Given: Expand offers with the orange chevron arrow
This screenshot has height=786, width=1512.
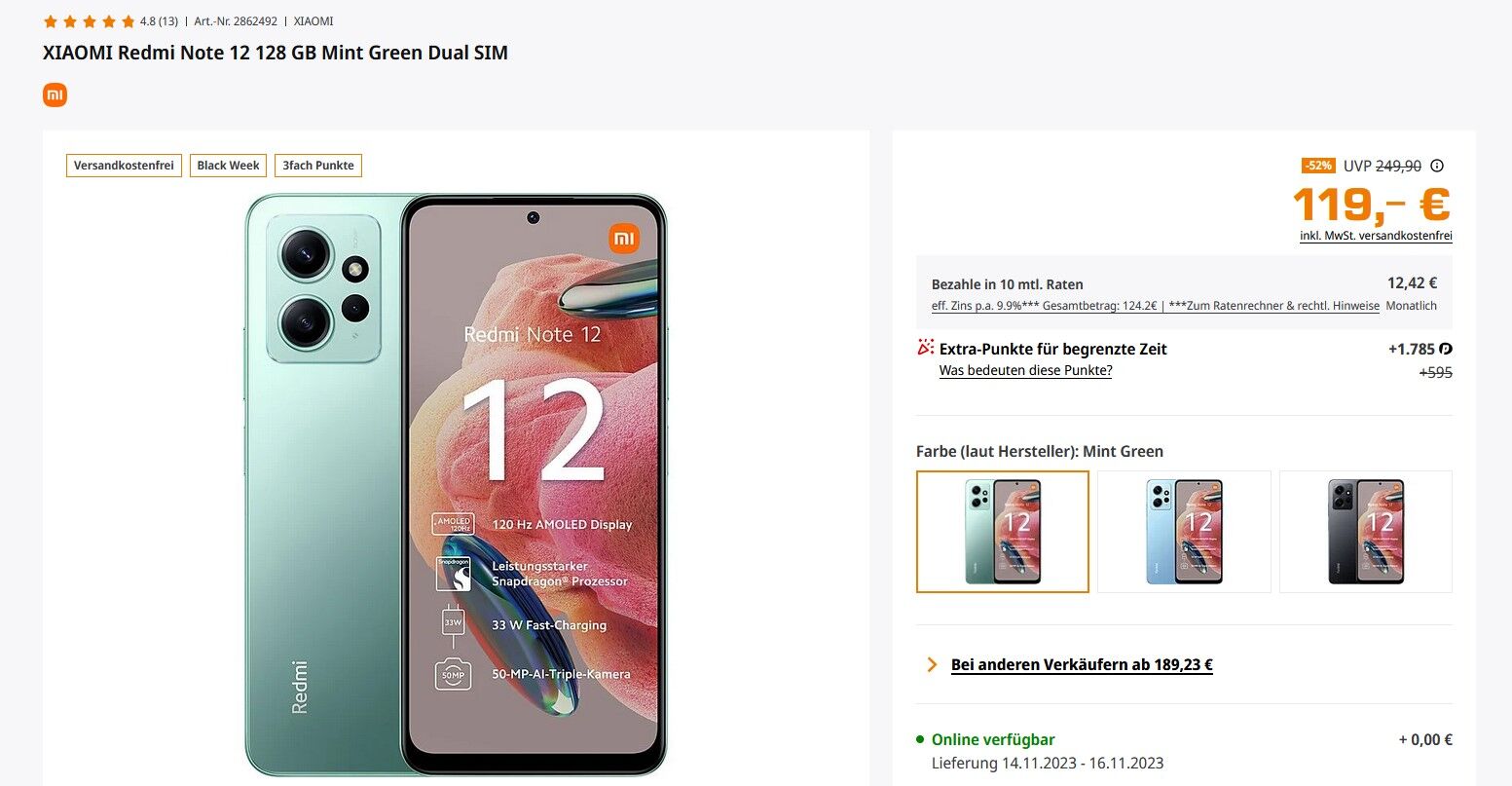Looking at the screenshot, I should (932, 664).
